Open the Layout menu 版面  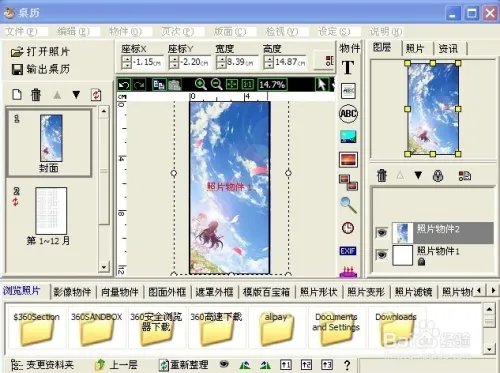(230, 32)
